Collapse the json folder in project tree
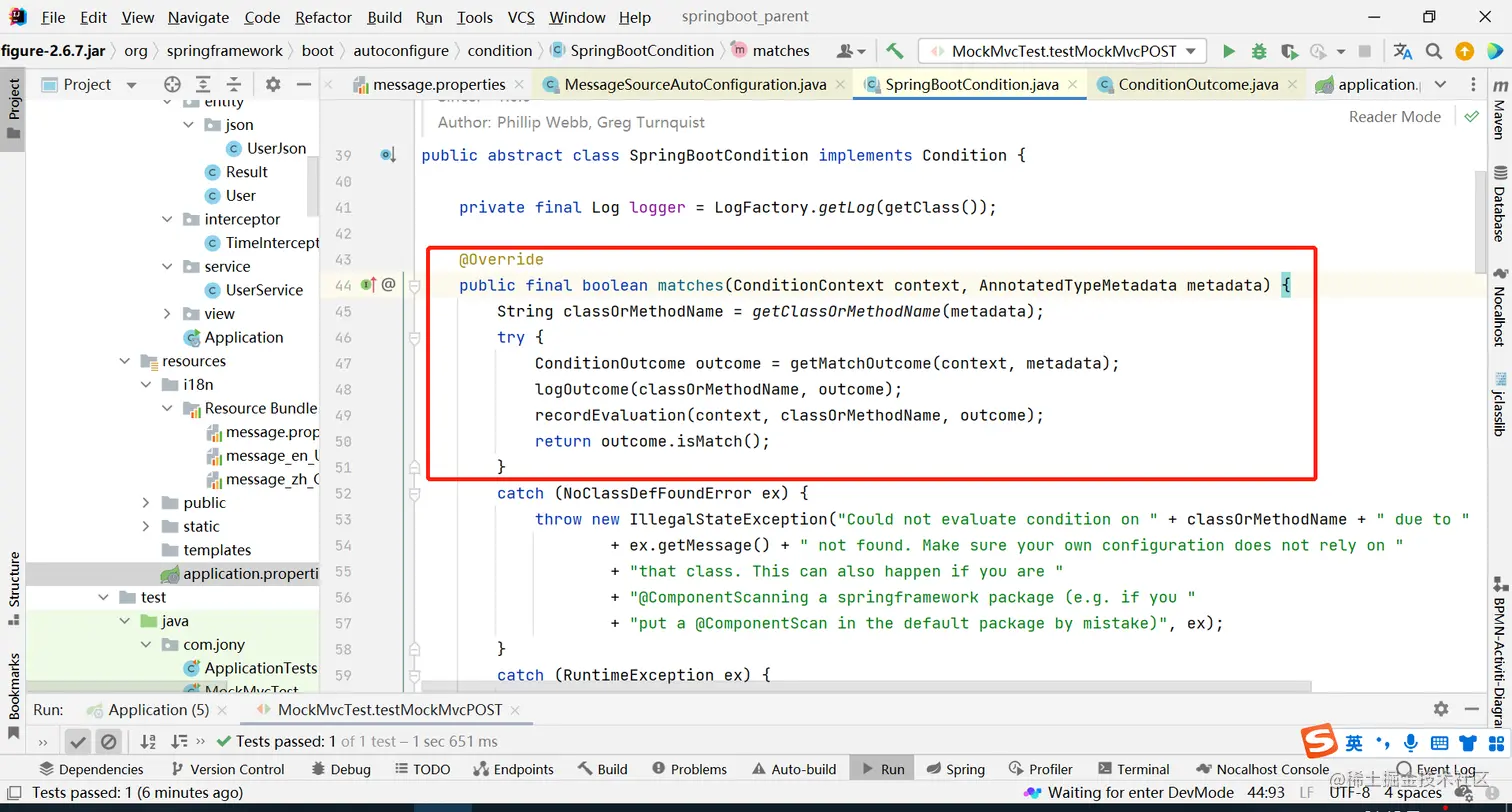The image size is (1512, 812). click(188, 125)
